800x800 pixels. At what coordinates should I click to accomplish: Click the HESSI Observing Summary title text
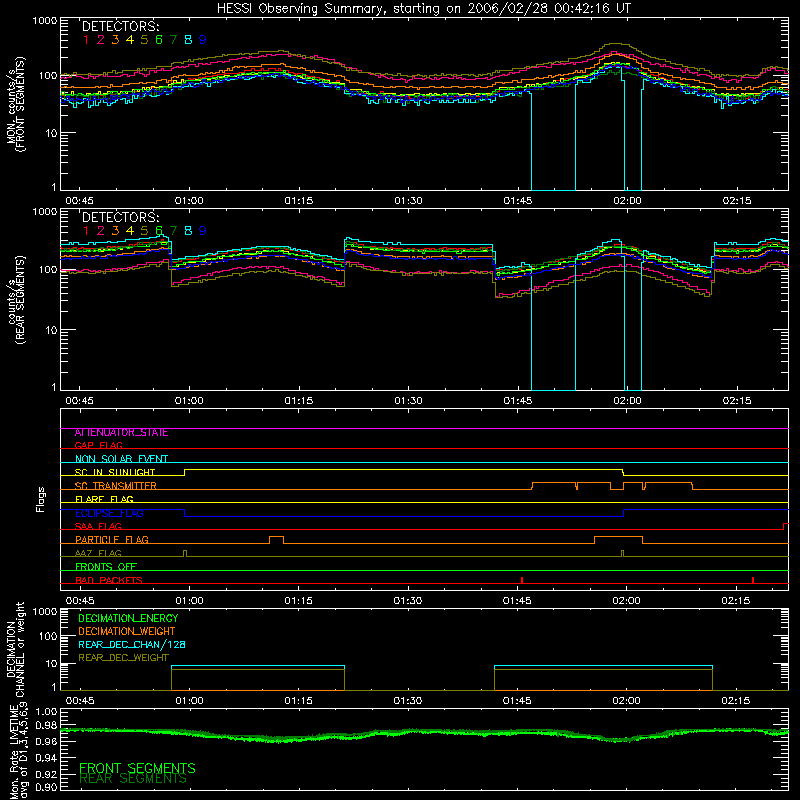pyautogui.click(x=423, y=8)
